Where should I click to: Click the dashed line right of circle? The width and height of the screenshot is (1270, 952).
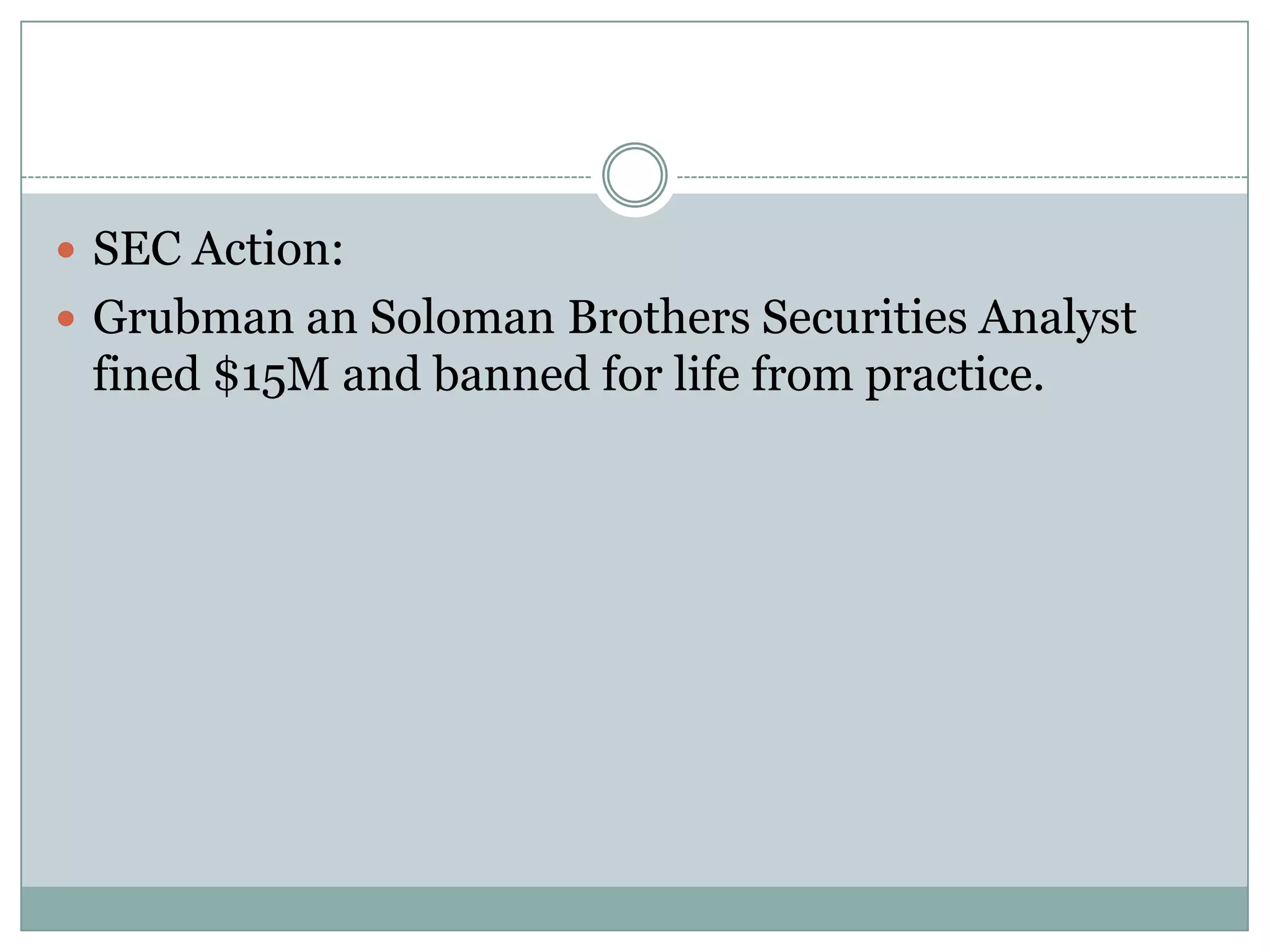click(x=962, y=177)
